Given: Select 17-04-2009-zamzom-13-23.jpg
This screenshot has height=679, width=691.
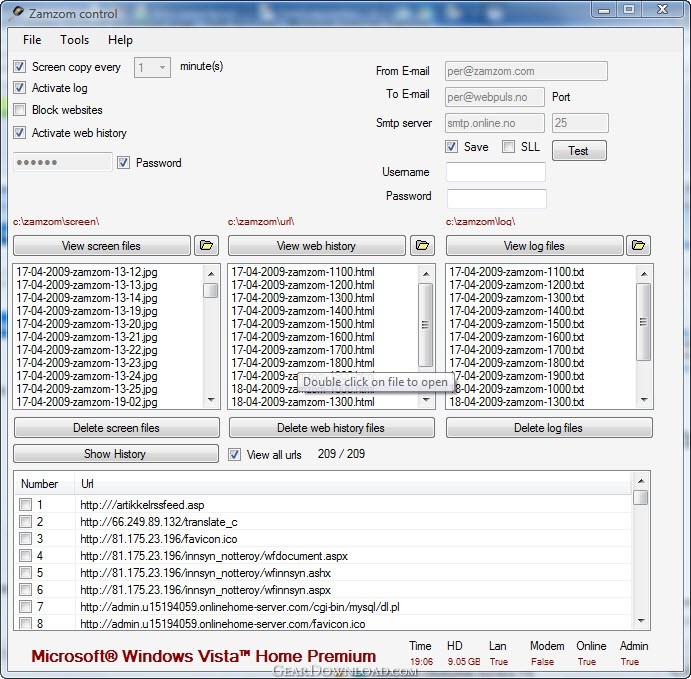Looking at the screenshot, I should point(87,363).
